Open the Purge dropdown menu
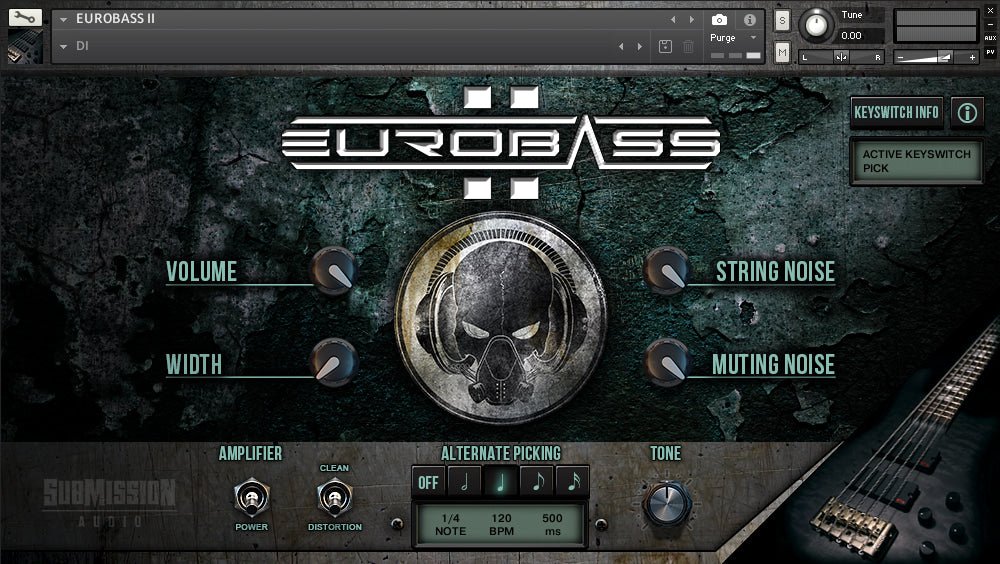 [x=733, y=38]
